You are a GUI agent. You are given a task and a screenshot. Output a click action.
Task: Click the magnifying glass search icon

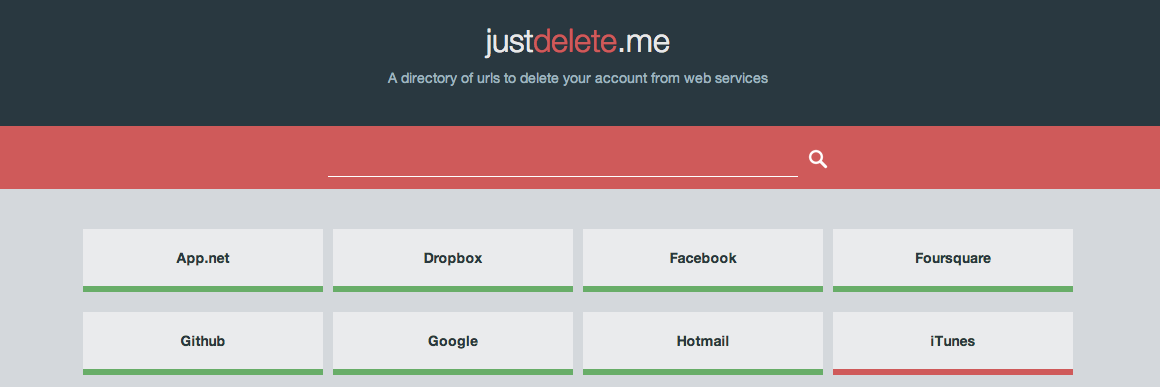coord(817,159)
